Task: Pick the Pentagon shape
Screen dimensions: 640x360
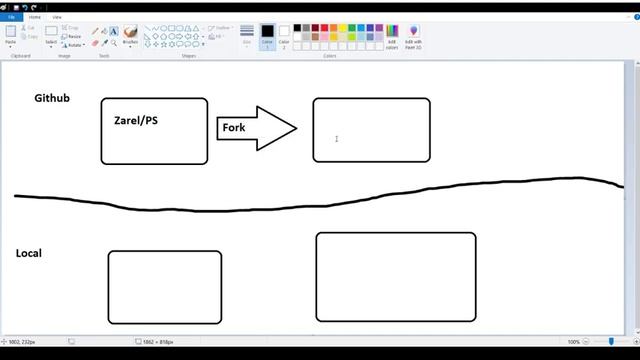Action: point(164,36)
